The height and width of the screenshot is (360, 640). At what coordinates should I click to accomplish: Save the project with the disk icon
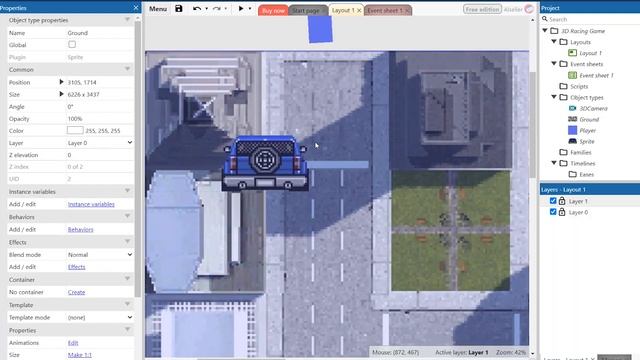pyautogui.click(x=178, y=9)
